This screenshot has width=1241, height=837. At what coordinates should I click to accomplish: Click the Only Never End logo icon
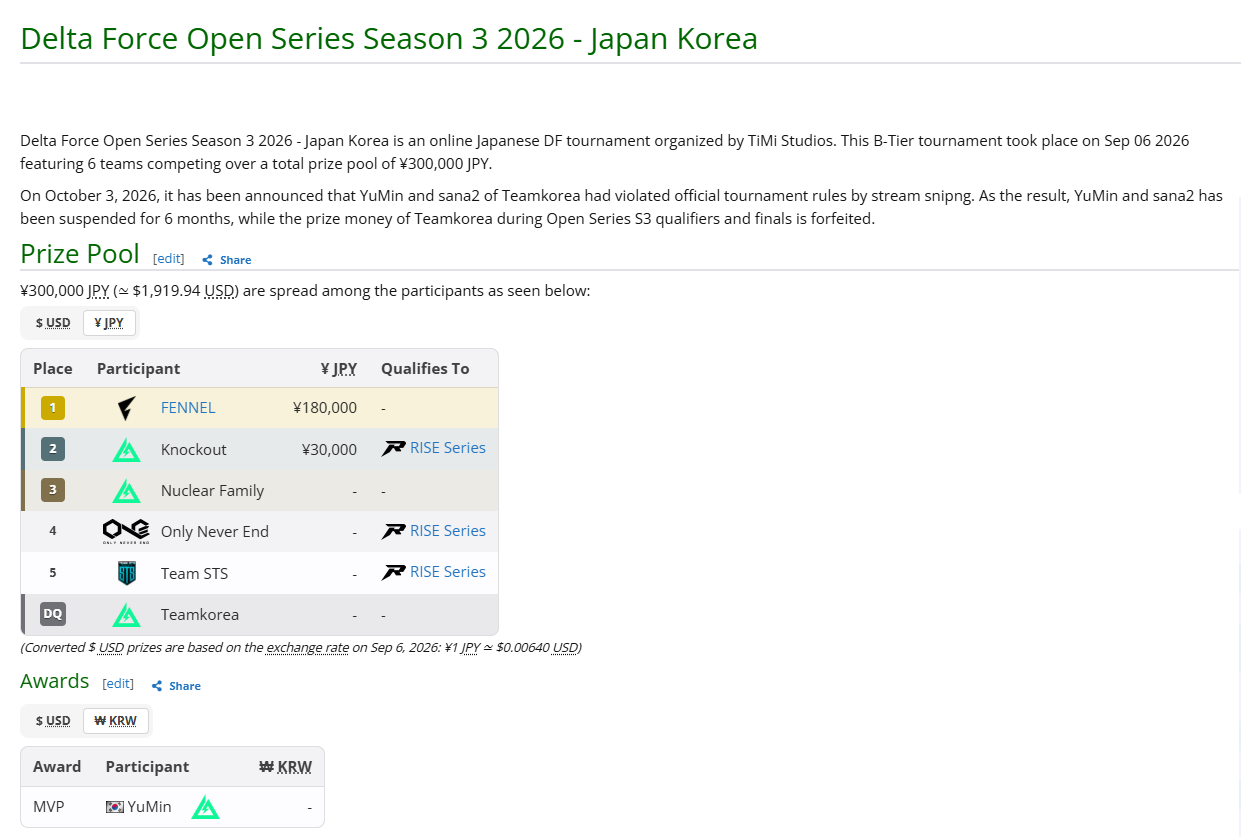[126, 532]
